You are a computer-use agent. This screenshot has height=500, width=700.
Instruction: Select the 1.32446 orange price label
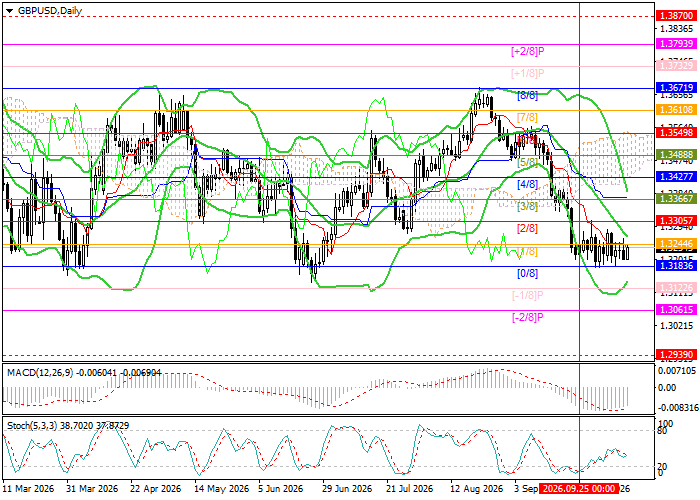[676, 243]
